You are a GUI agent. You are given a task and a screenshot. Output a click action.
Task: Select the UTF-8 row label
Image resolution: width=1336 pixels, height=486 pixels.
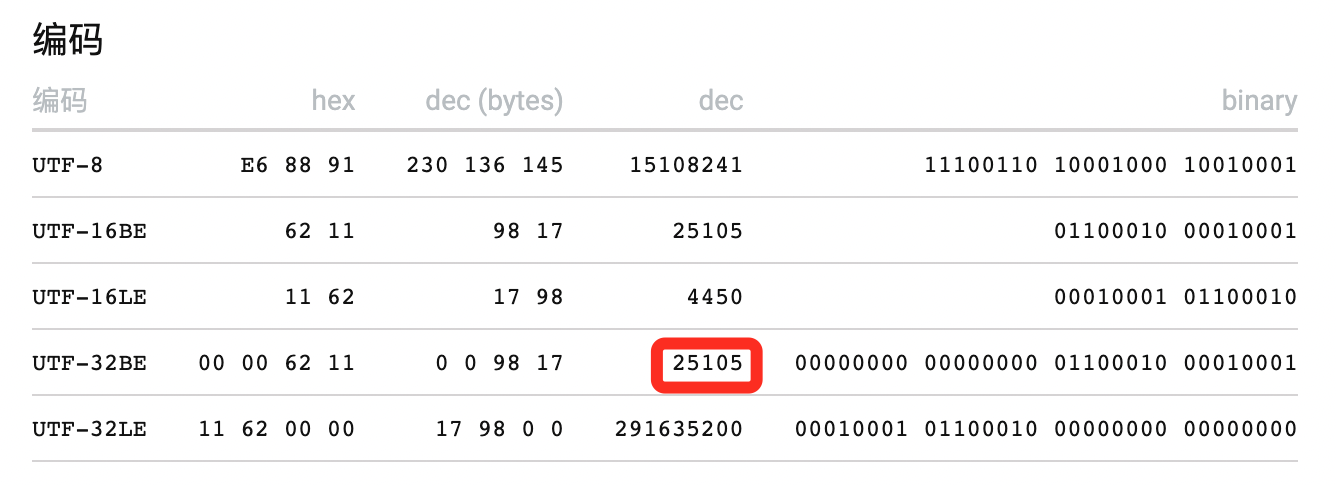68,165
